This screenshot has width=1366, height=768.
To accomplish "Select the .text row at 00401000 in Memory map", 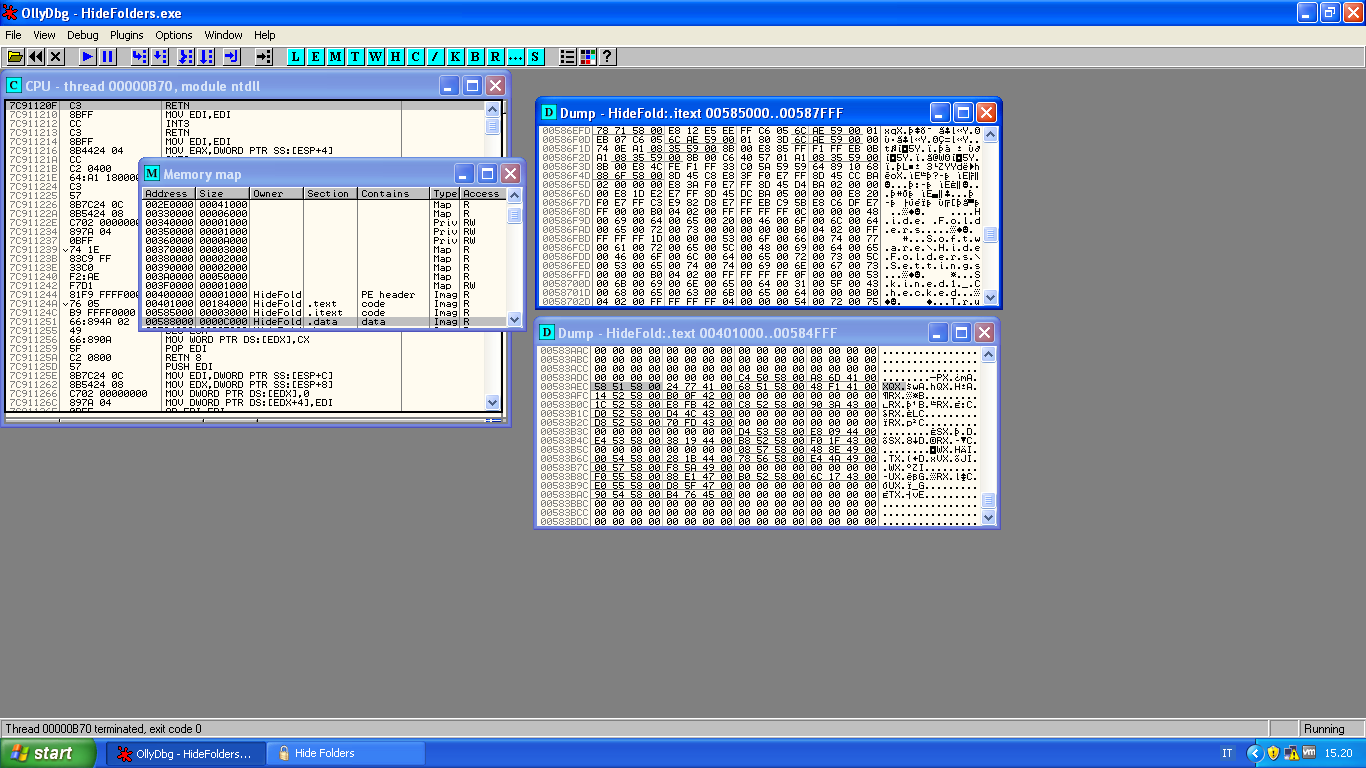I will click(324, 304).
